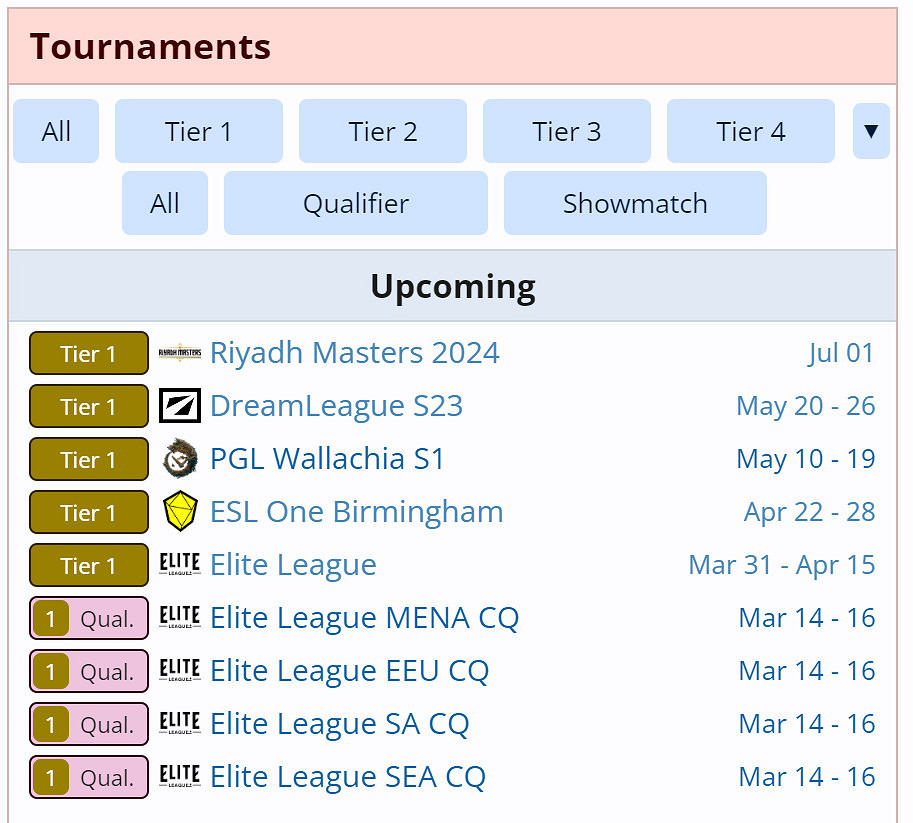Click the Tier 1 badge beside DreamLeague S23
The height and width of the screenshot is (823, 913).
pos(89,406)
